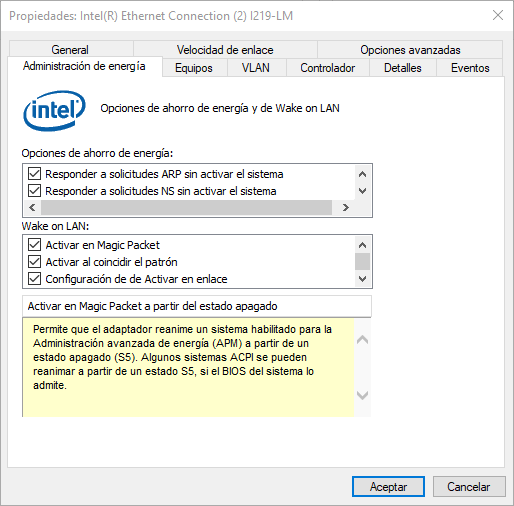The width and height of the screenshot is (514, 506).
Task: Switch to Velocidad de enlace tab
Action: click(x=225, y=50)
